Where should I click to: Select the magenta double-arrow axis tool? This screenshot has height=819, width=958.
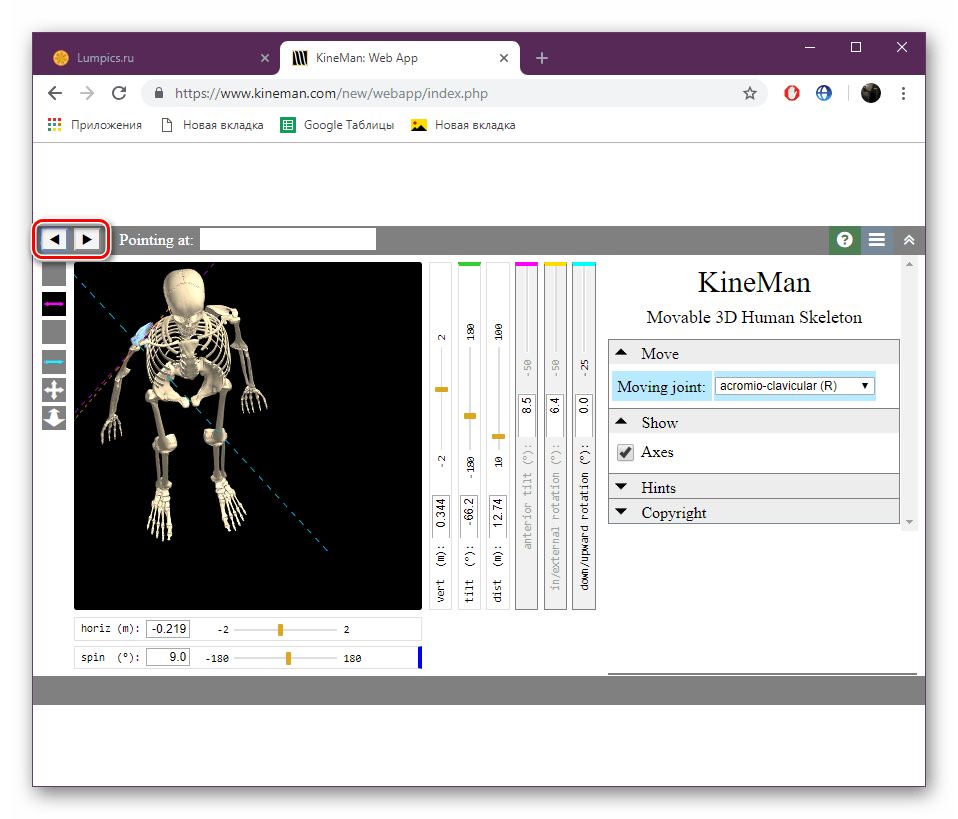pyautogui.click(x=54, y=303)
